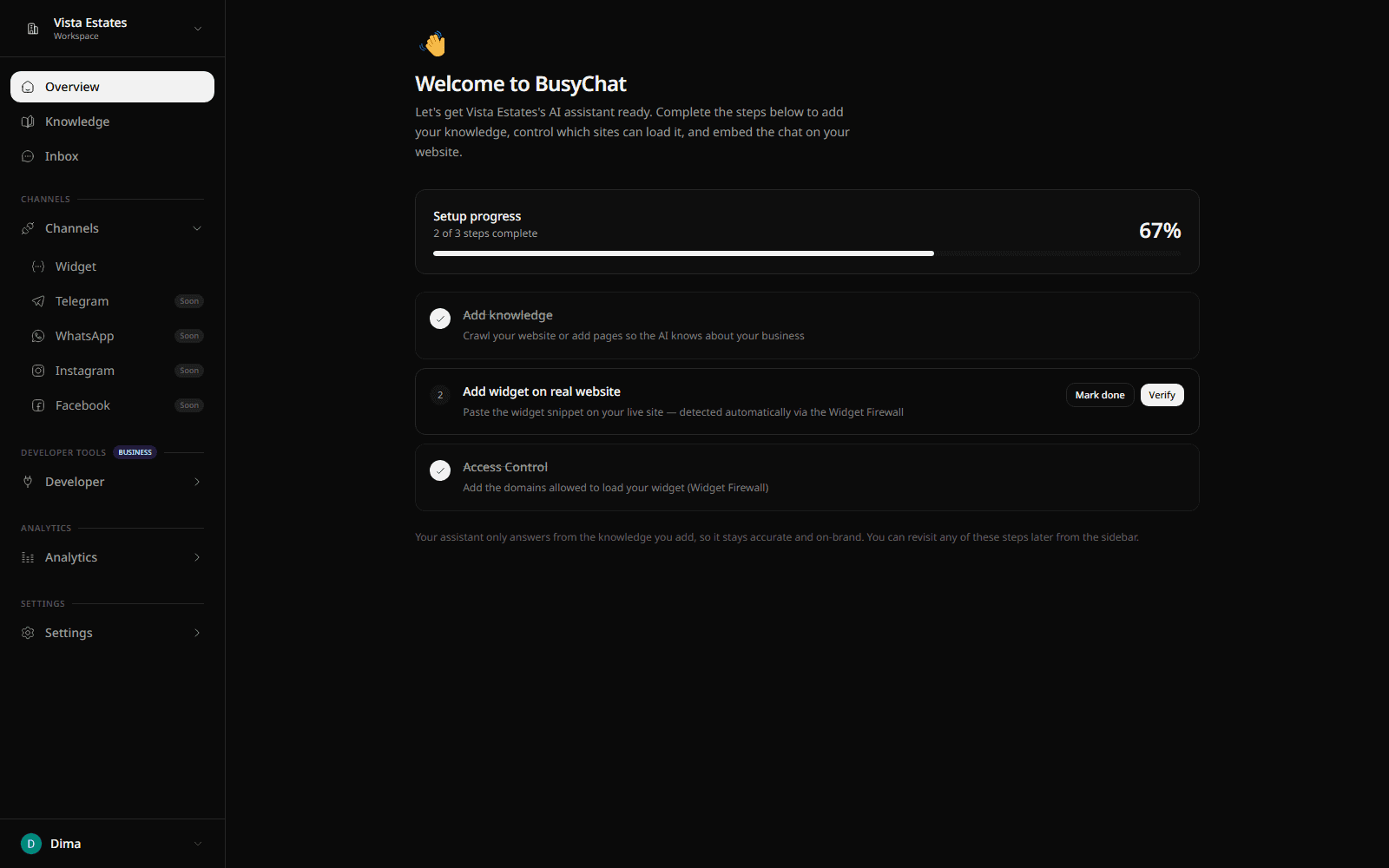1389x868 pixels.
Task: Click the WhatsApp logo icon
Action: point(38,336)
